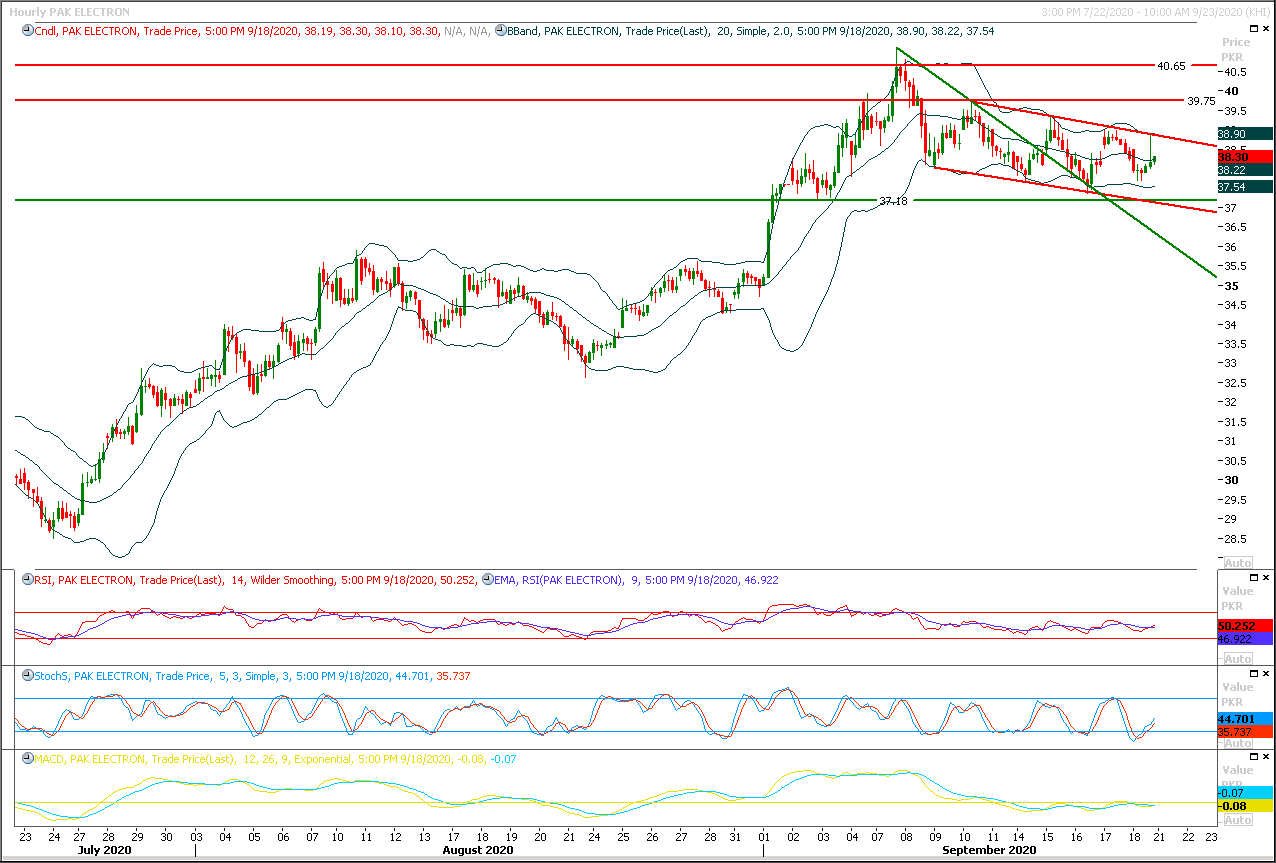Image resolution: width=1276 pixels, height=863 pixels.
Task: Click the orange 35.737 stochastic value tag
Action: (x=1244, y=732)
